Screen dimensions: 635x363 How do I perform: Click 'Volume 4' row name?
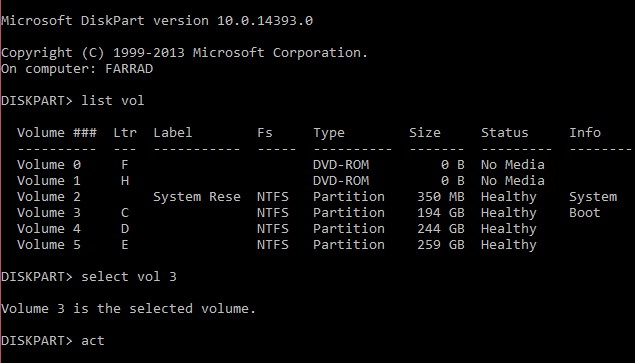[49, 229]
